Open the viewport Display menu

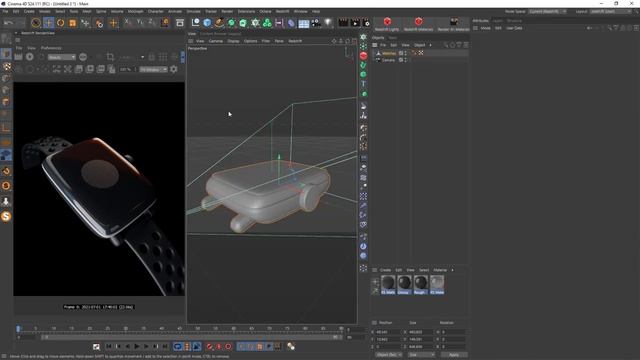233,41
